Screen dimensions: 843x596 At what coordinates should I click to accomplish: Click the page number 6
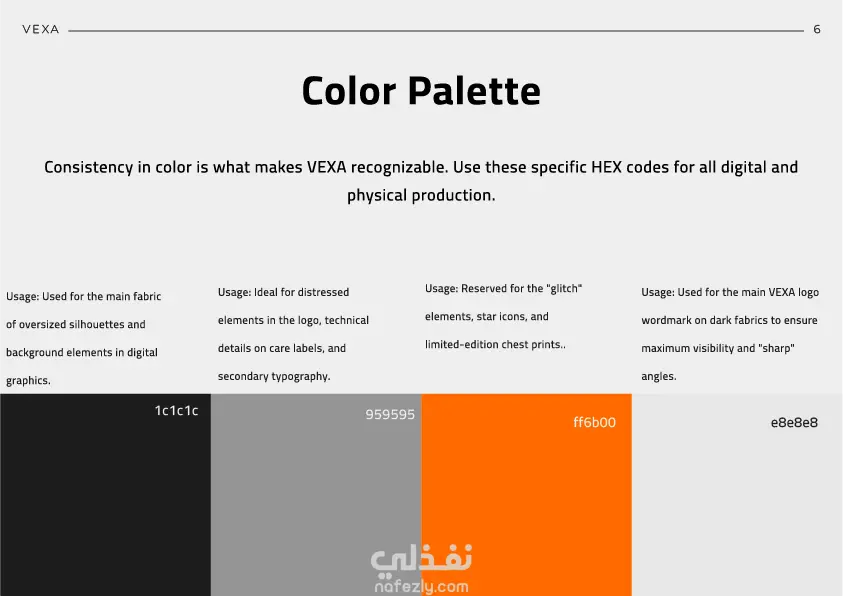pyautogui.click(x=817, y=30)
